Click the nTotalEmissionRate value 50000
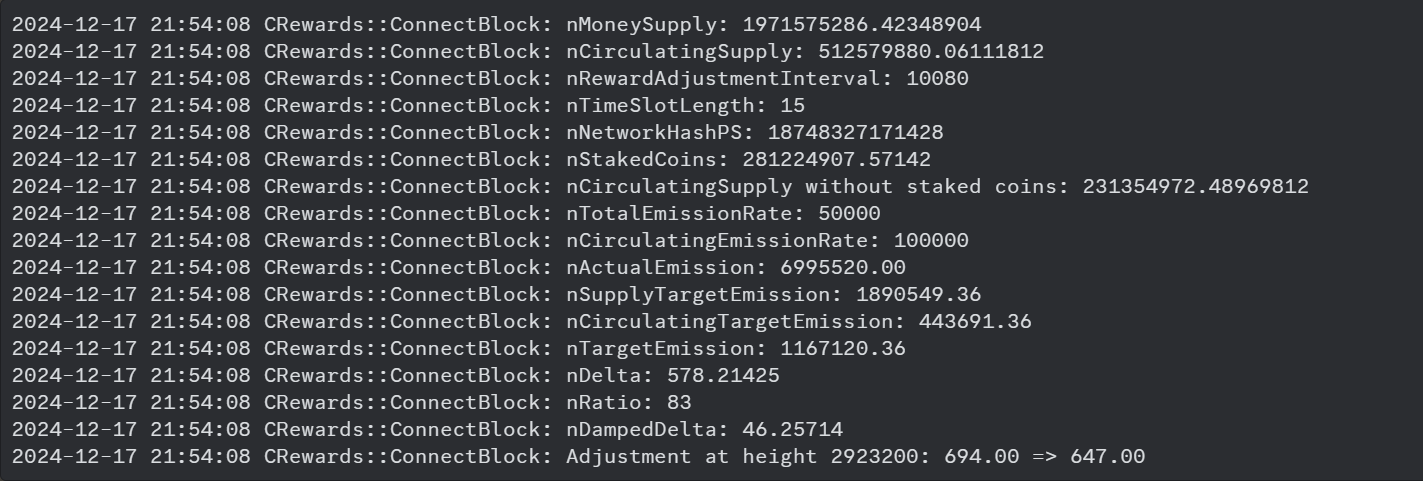This screenshot has width=1423, height=481. pos(848,213)
